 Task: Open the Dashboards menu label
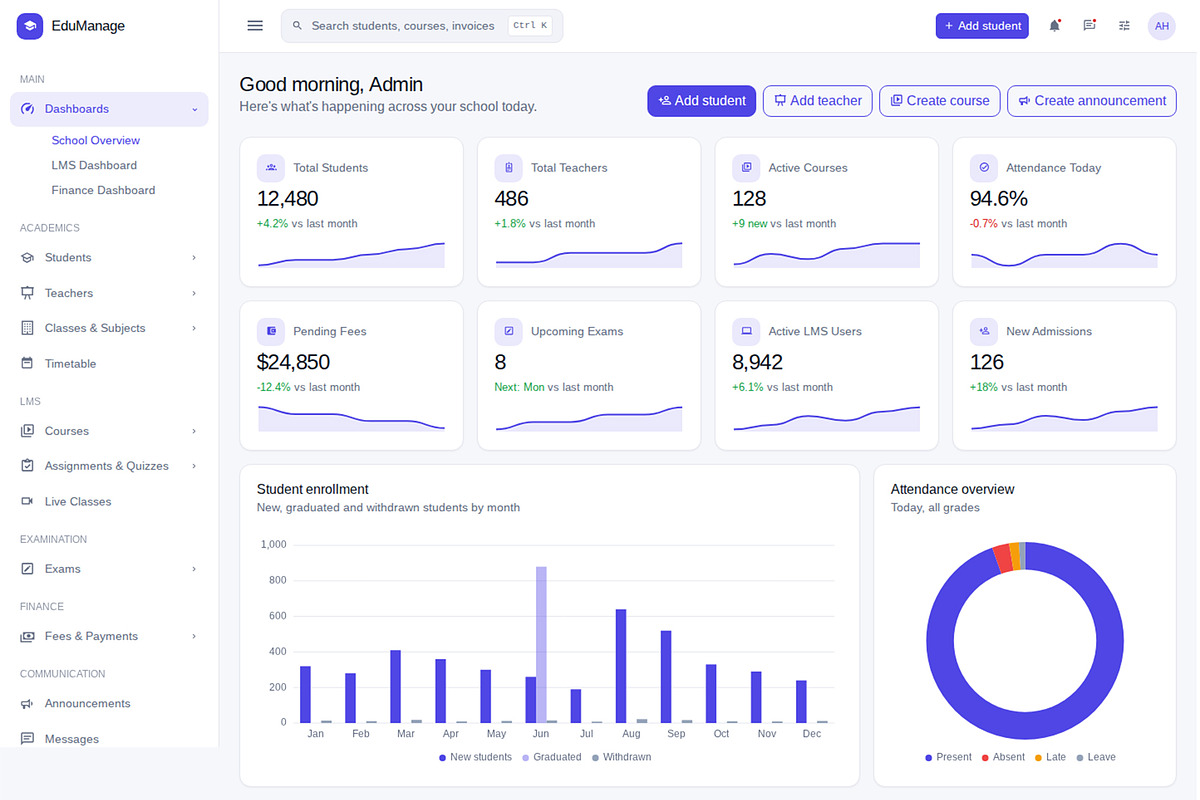pos(77,109)
